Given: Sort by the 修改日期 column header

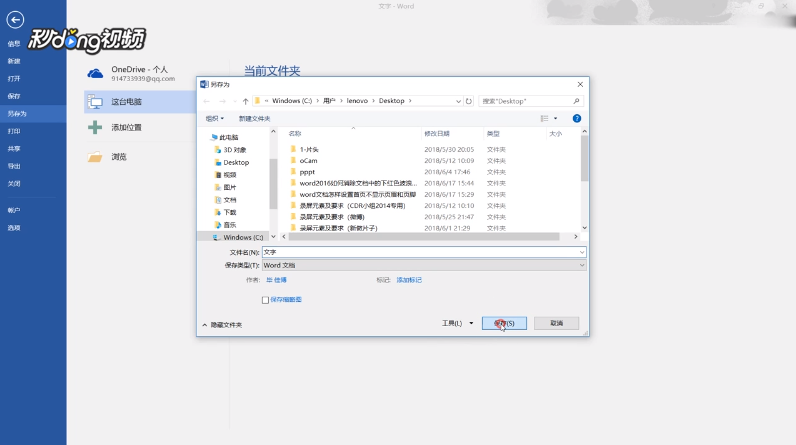Looking at the screenshot, I should pyautogui.click(x=437, y=133).
